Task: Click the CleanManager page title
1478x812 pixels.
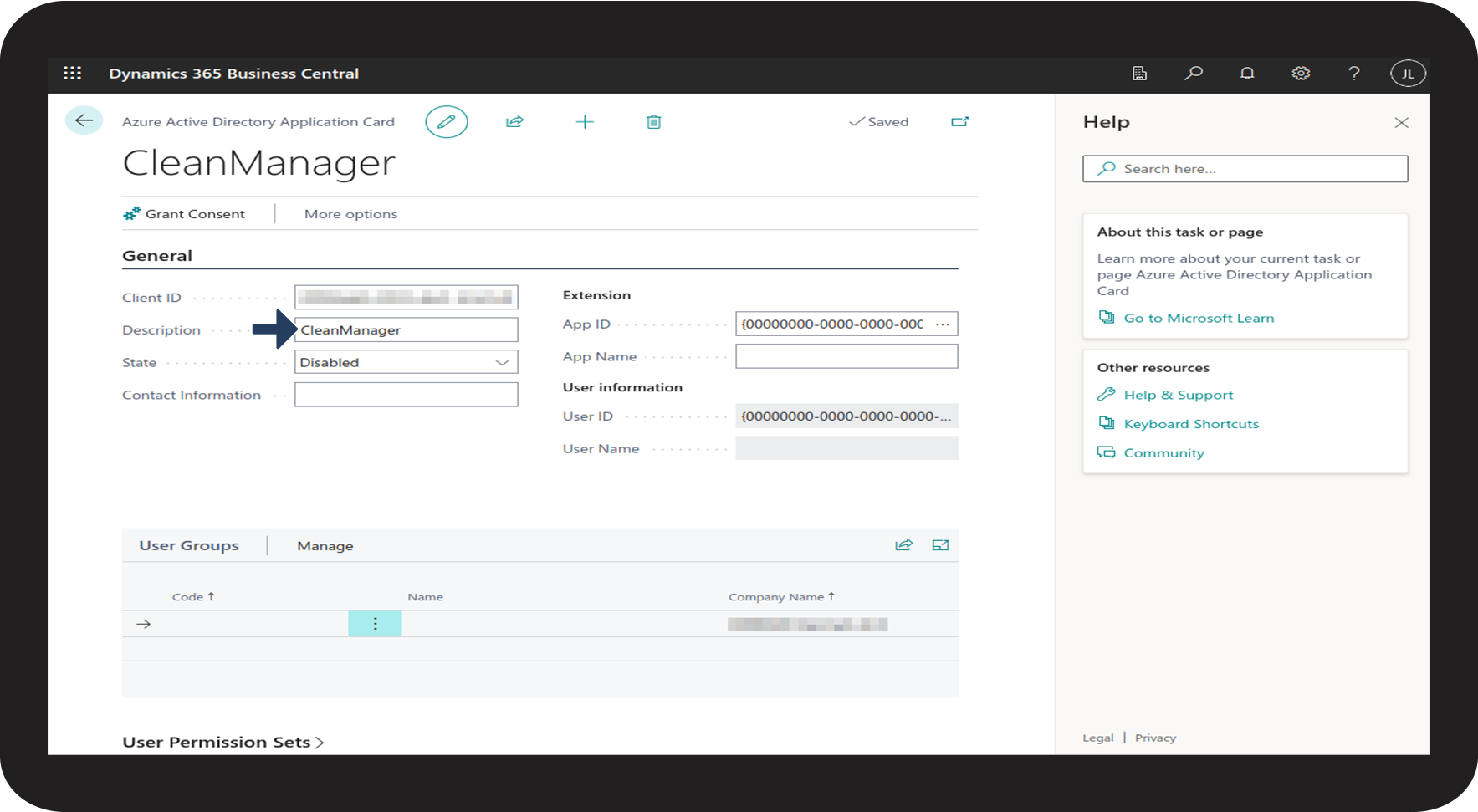Action: 258,162
